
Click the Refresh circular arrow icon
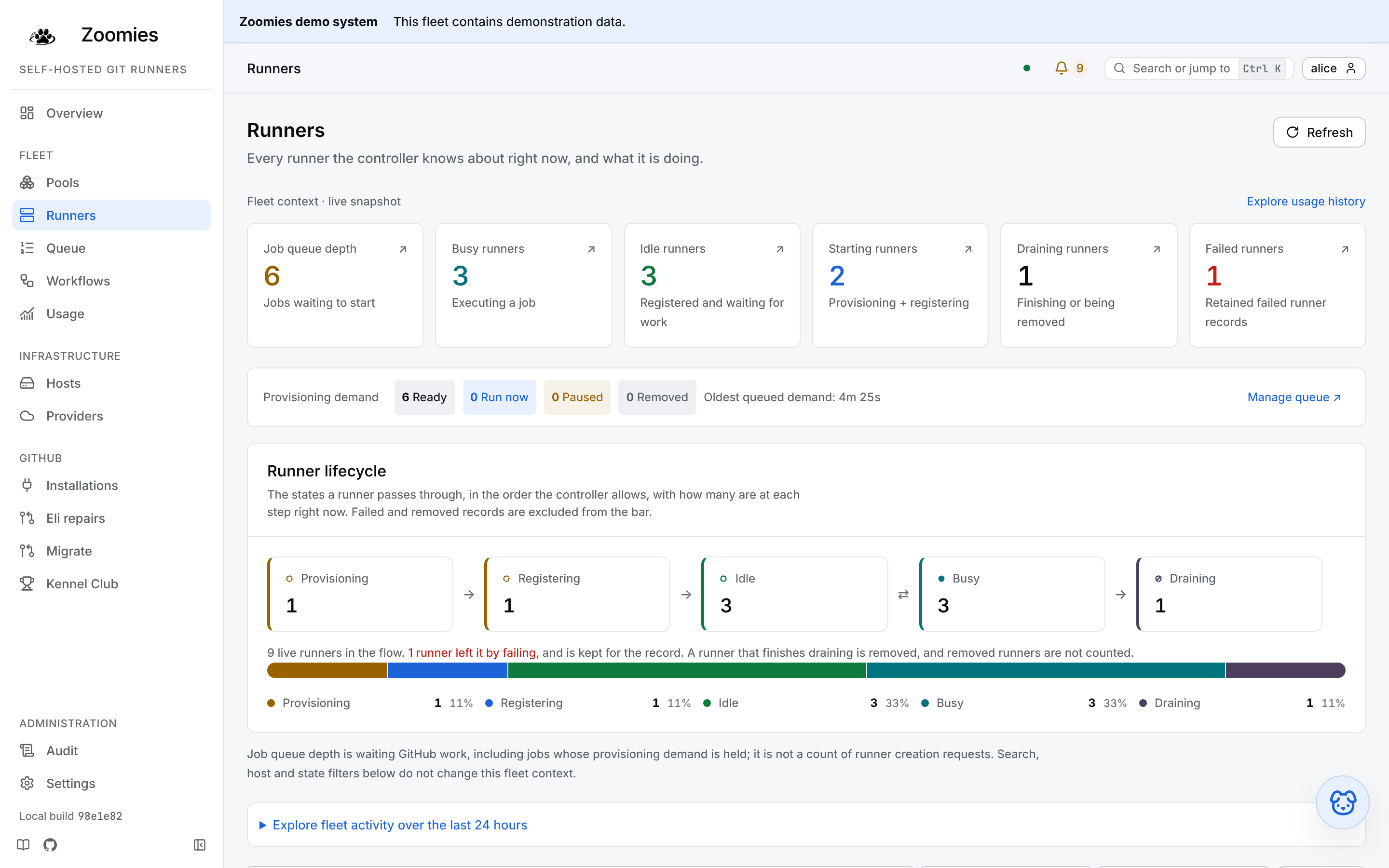(x=1292, y=132)
